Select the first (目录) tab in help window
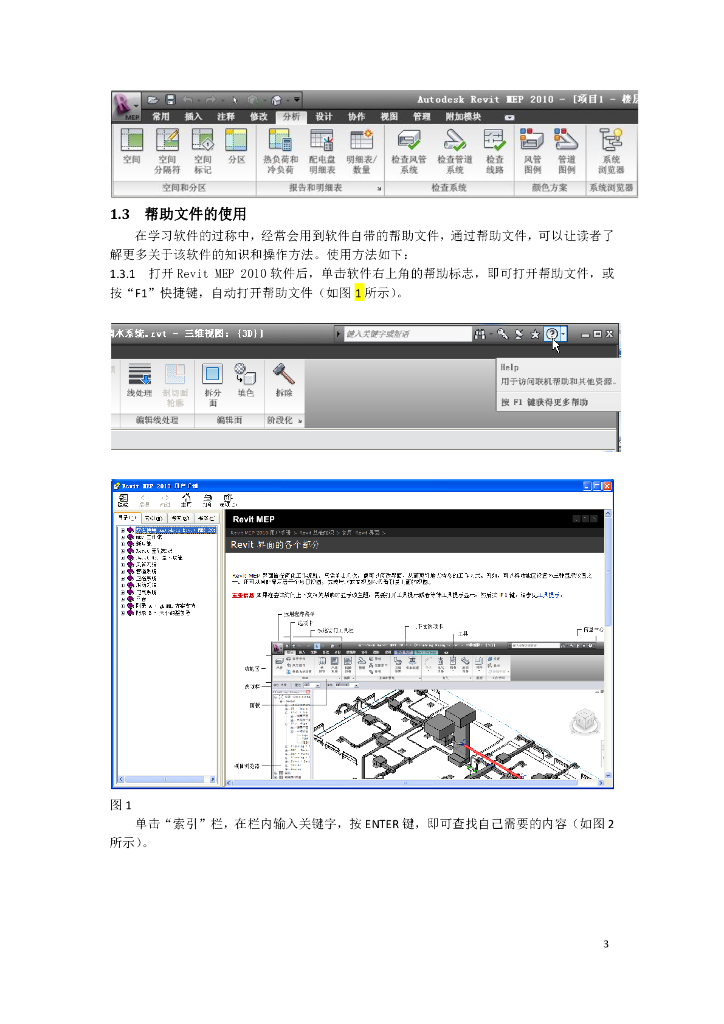This screenshot has width=724, height=1024. click(127, 518)
